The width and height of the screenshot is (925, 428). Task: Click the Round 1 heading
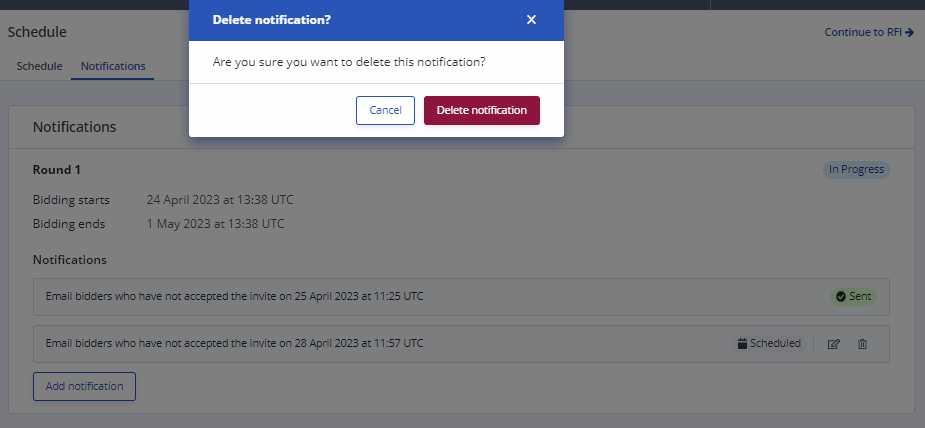pyautogui.click(x=57, y=170)
